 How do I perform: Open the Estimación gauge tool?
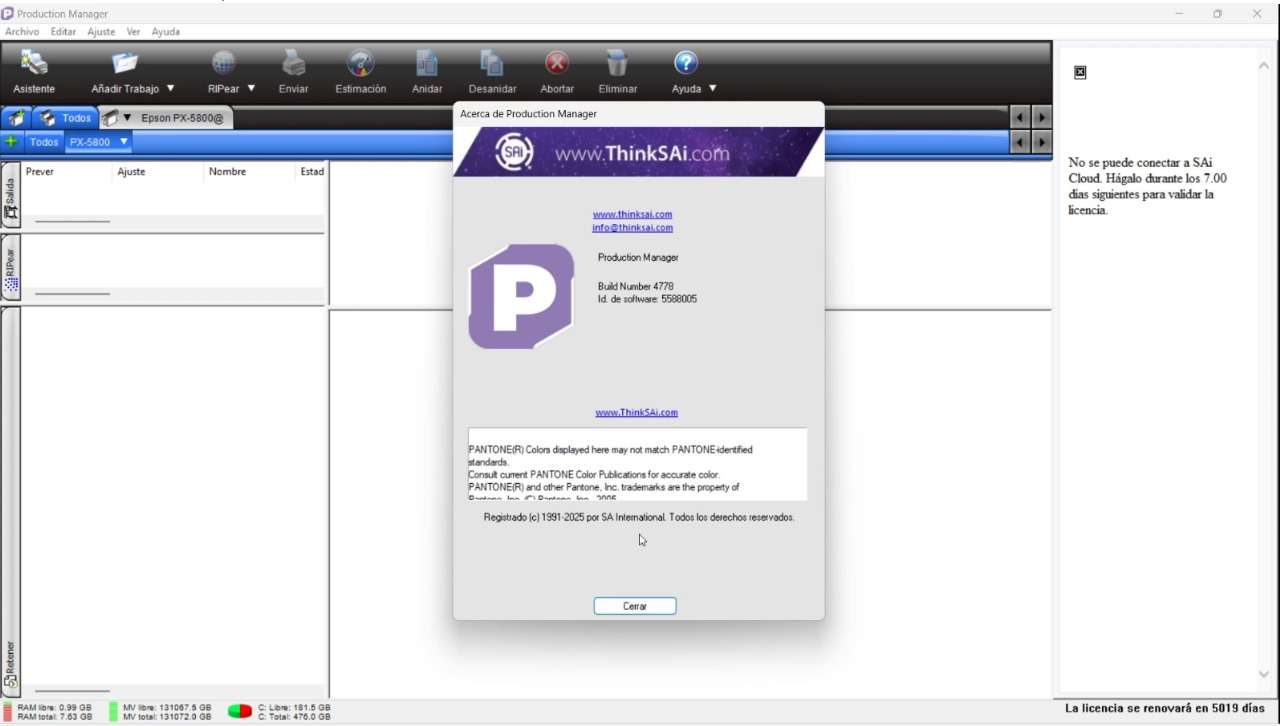[x=360, y=64]
